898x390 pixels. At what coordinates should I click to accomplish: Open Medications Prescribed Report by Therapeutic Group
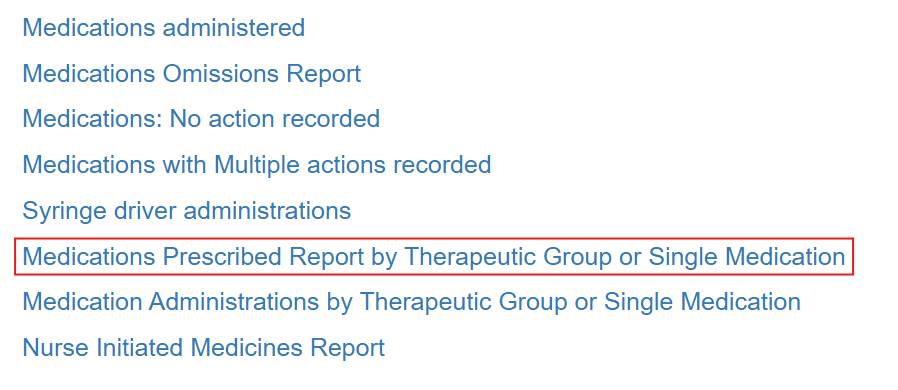point(434,257)
